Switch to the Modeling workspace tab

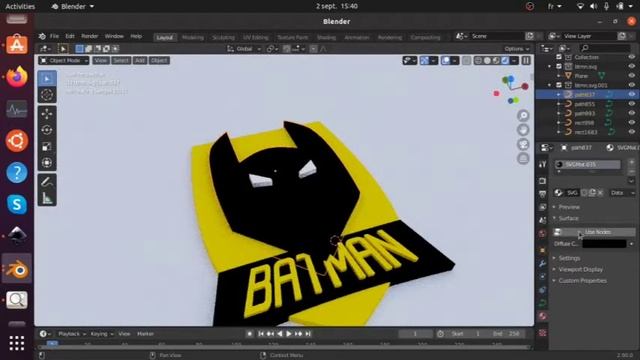pos(193,38)
